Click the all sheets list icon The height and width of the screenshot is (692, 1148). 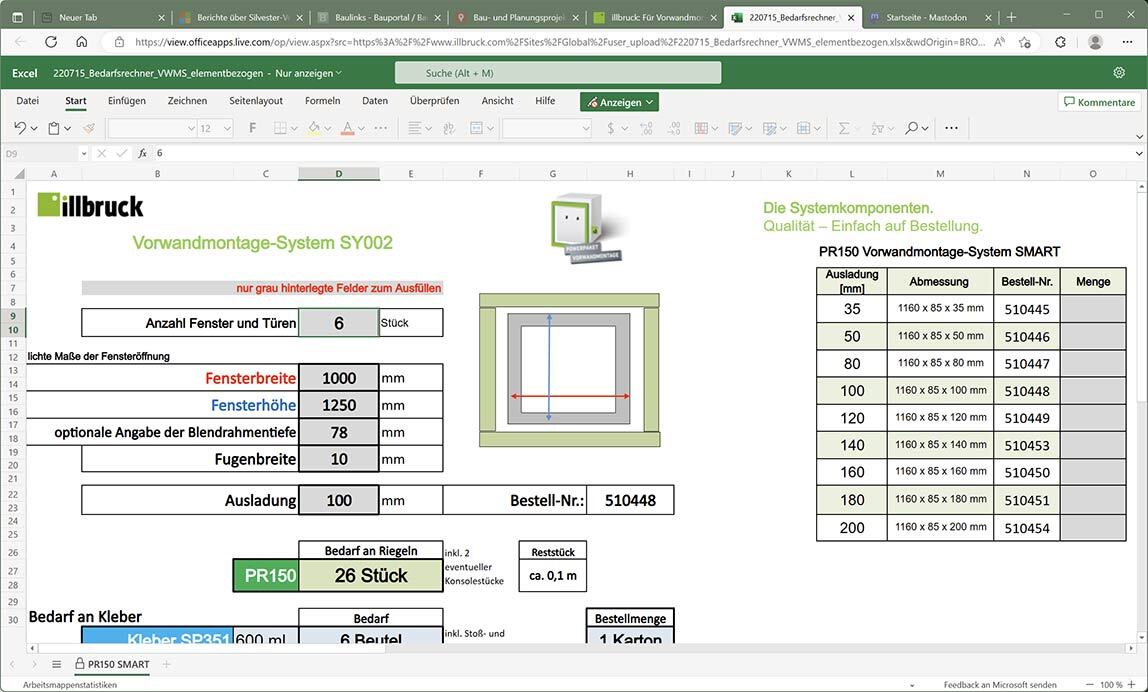(56, 664)
